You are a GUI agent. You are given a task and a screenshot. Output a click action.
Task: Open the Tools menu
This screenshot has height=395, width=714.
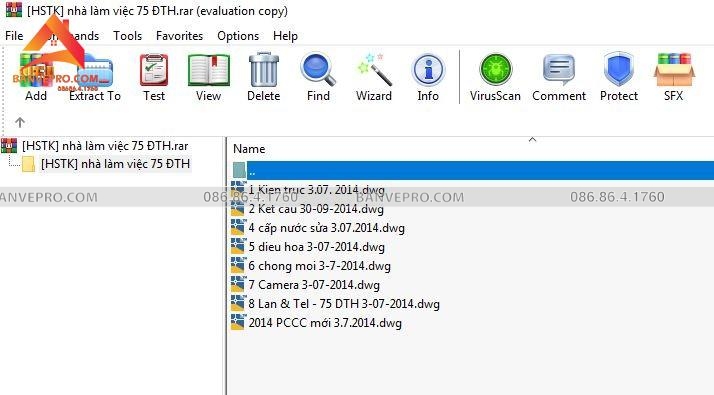pyautogui.click(x=128, y=36)
